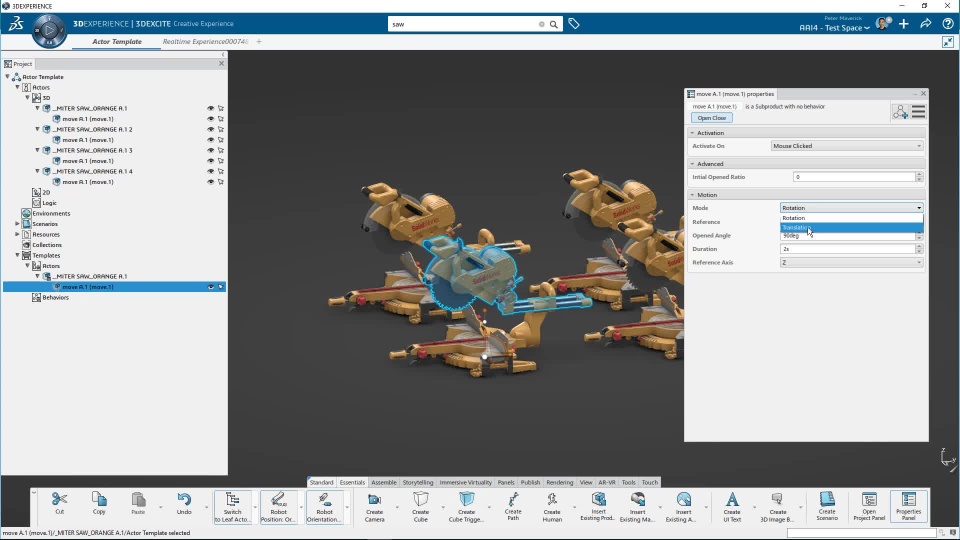
Task: Collapse the Motion section
Action: pos(692,195)
